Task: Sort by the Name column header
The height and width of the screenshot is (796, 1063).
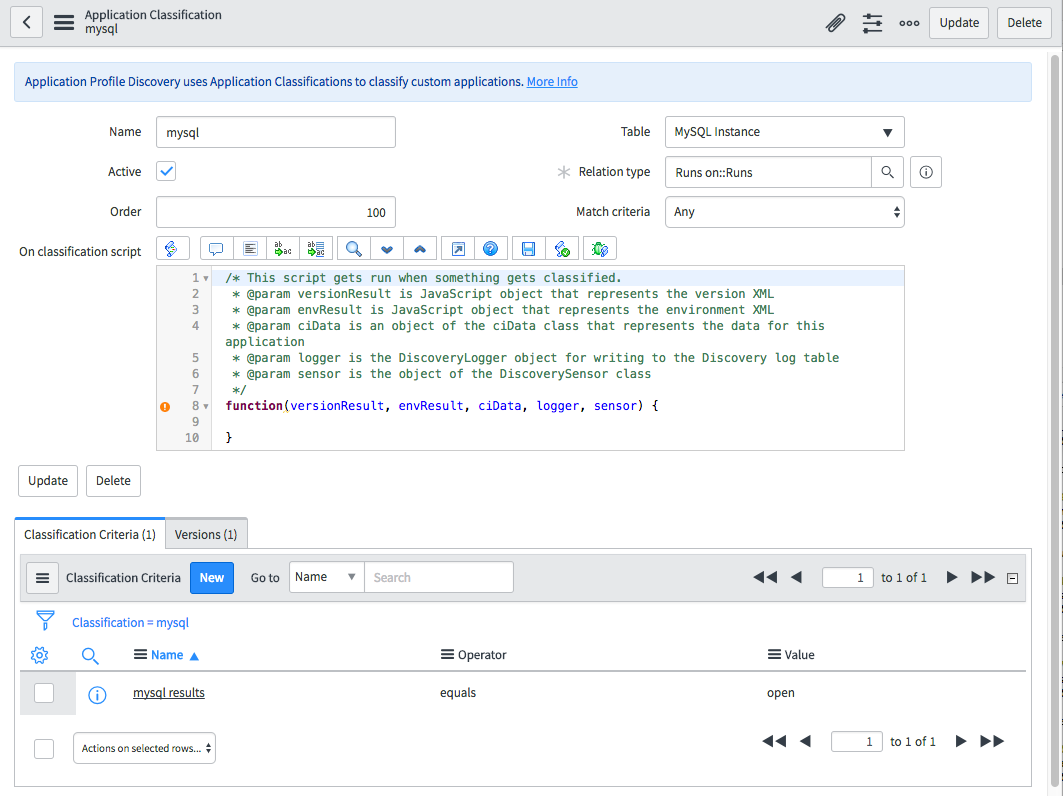Action: tap(167, 655)
